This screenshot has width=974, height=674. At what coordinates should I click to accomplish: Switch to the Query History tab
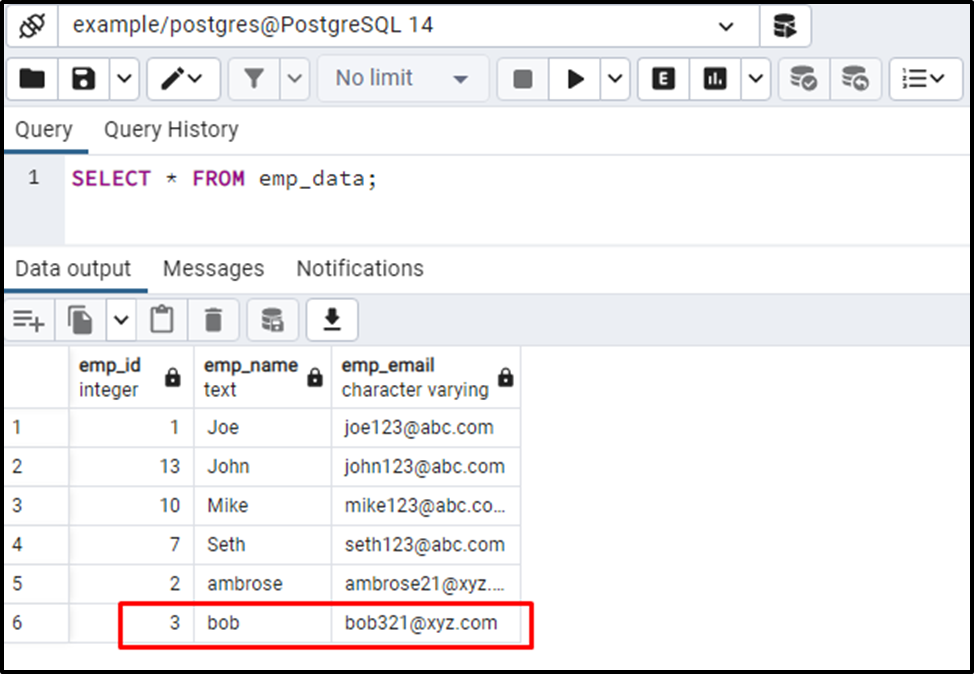tap(170, 129)
